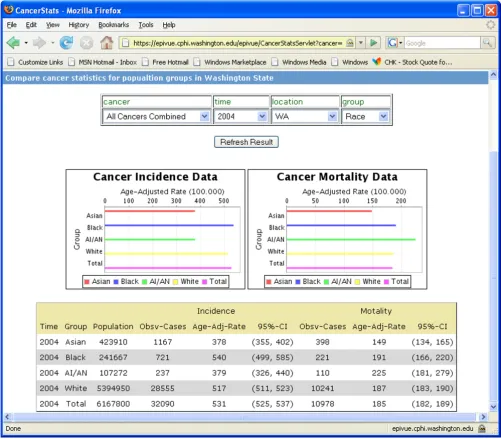Reload the page with the Refresh icon

(x=66, y=43)
